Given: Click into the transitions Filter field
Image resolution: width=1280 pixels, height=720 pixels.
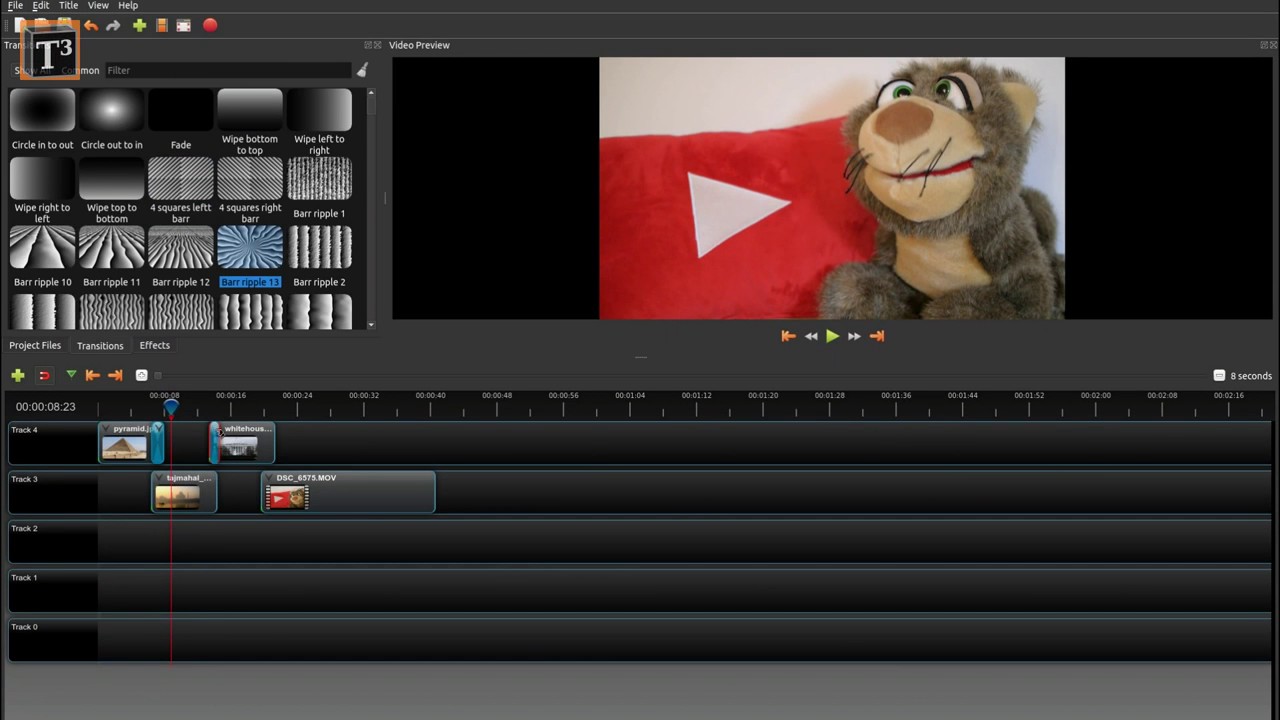Looking at the screenshot, I should click(228, 70).
